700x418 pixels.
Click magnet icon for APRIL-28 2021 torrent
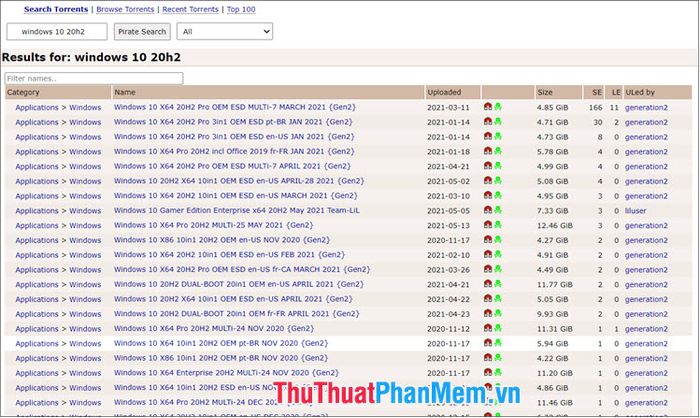pyautogui.click(x=488, y=180)
